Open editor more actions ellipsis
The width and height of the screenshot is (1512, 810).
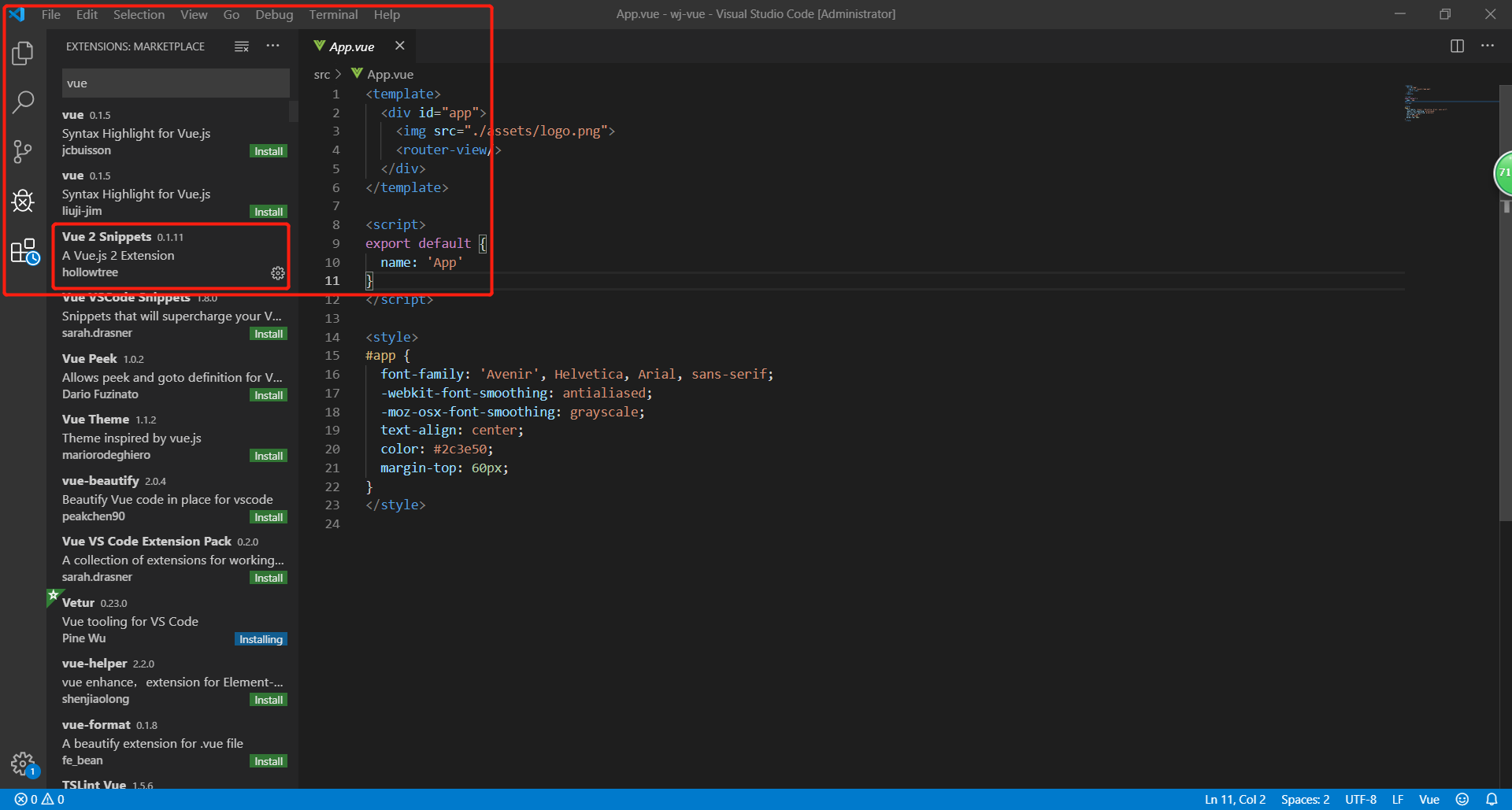click(1488, 46)
